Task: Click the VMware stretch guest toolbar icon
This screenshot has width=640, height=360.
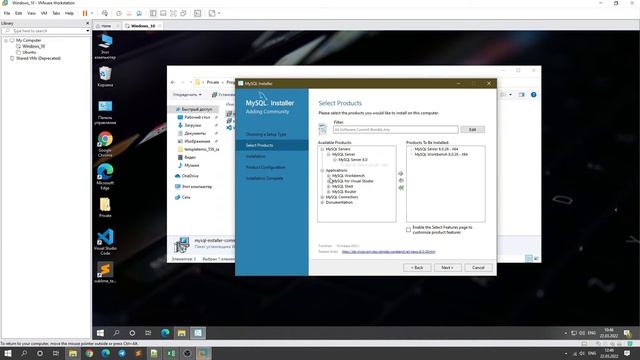Action: pyautogui.click(x=212, y=13)
